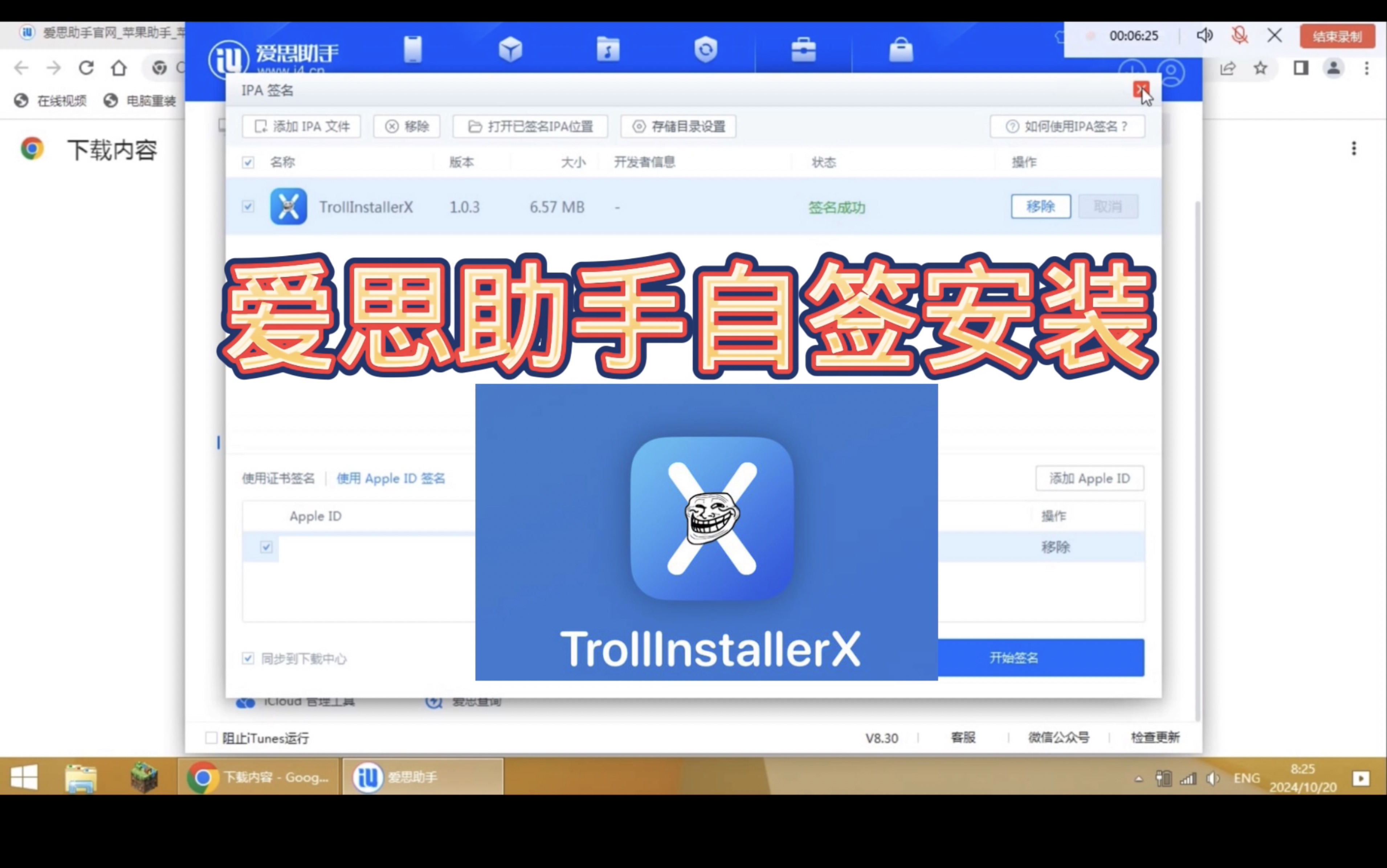Click Chrome's share icon
The height and width of the screenshot is (868, 1387).
tap(1227, 68)
